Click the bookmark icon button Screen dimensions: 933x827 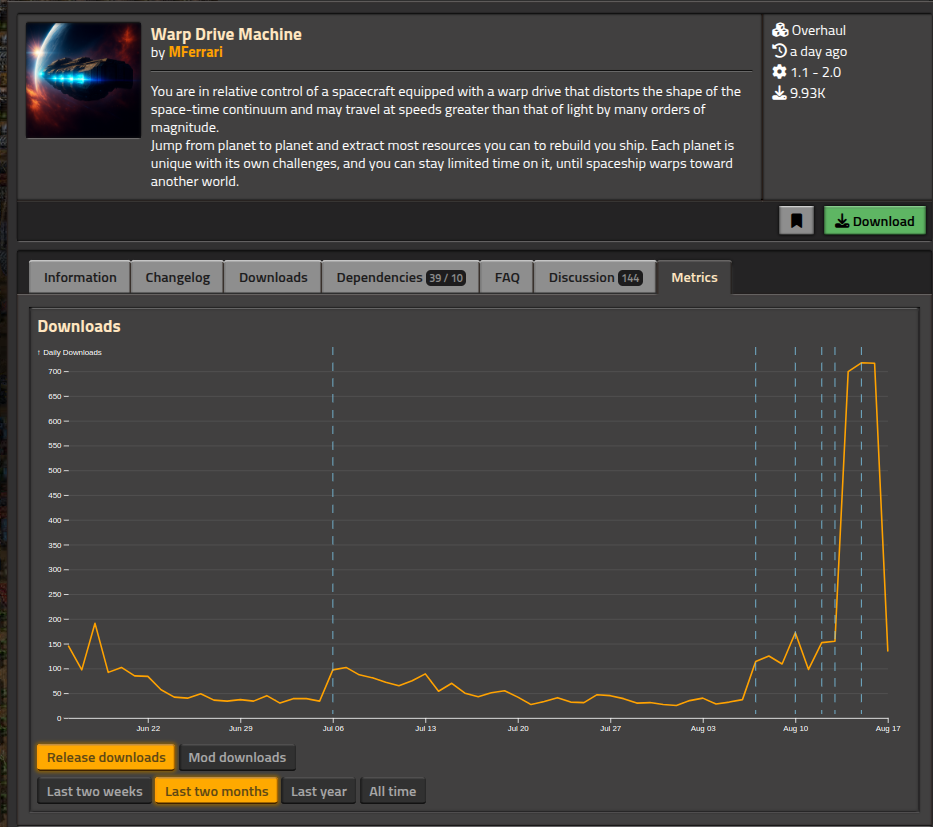point(796,221)
